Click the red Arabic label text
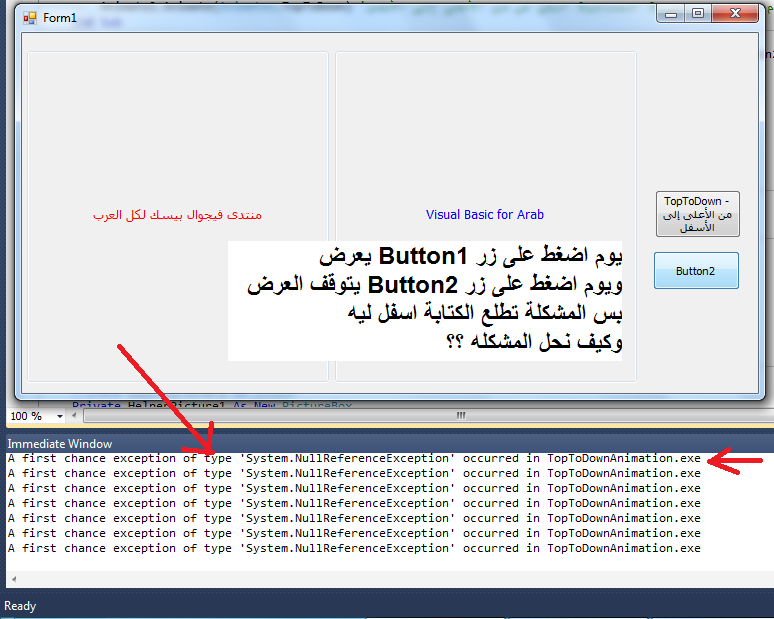The image size is (774, 619). (x=177, y=215)
